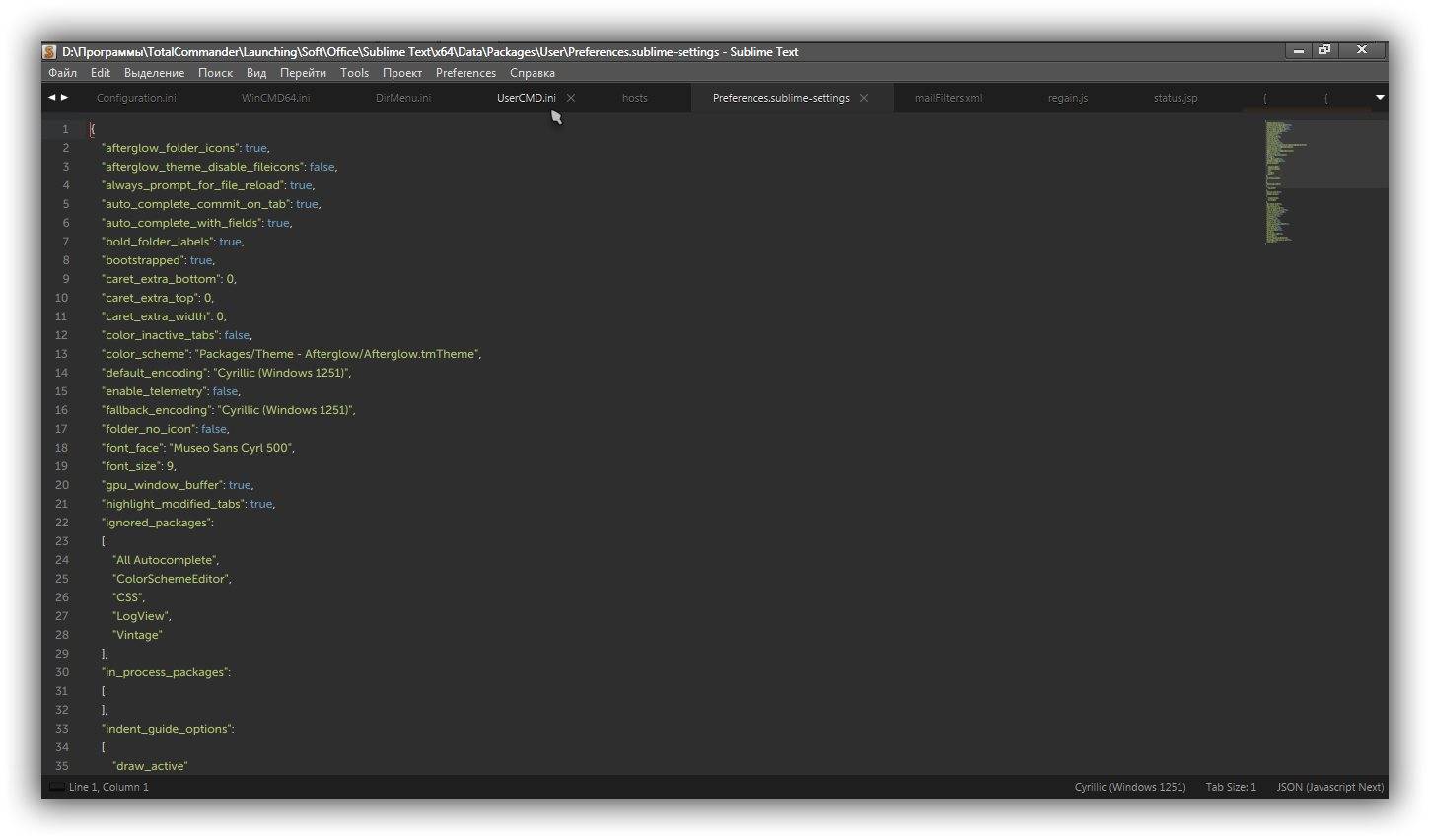The image size is (1430, 840).
Task: Close the UserCMD.ini tab
Action: pyautogui.click(x=571, y=98)
